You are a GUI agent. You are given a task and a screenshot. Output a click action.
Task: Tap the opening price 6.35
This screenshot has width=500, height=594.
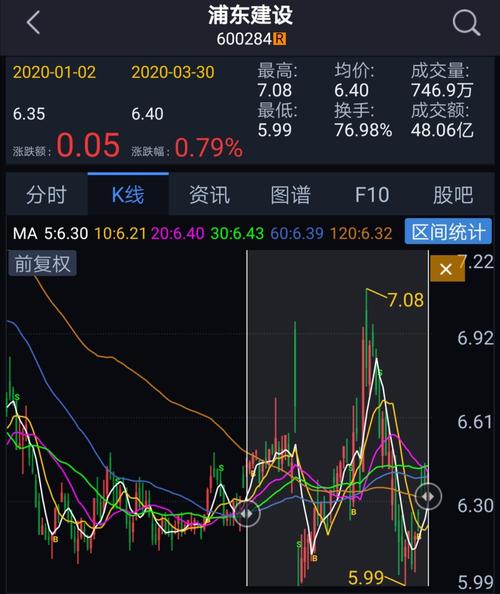(x=29, y=114)
